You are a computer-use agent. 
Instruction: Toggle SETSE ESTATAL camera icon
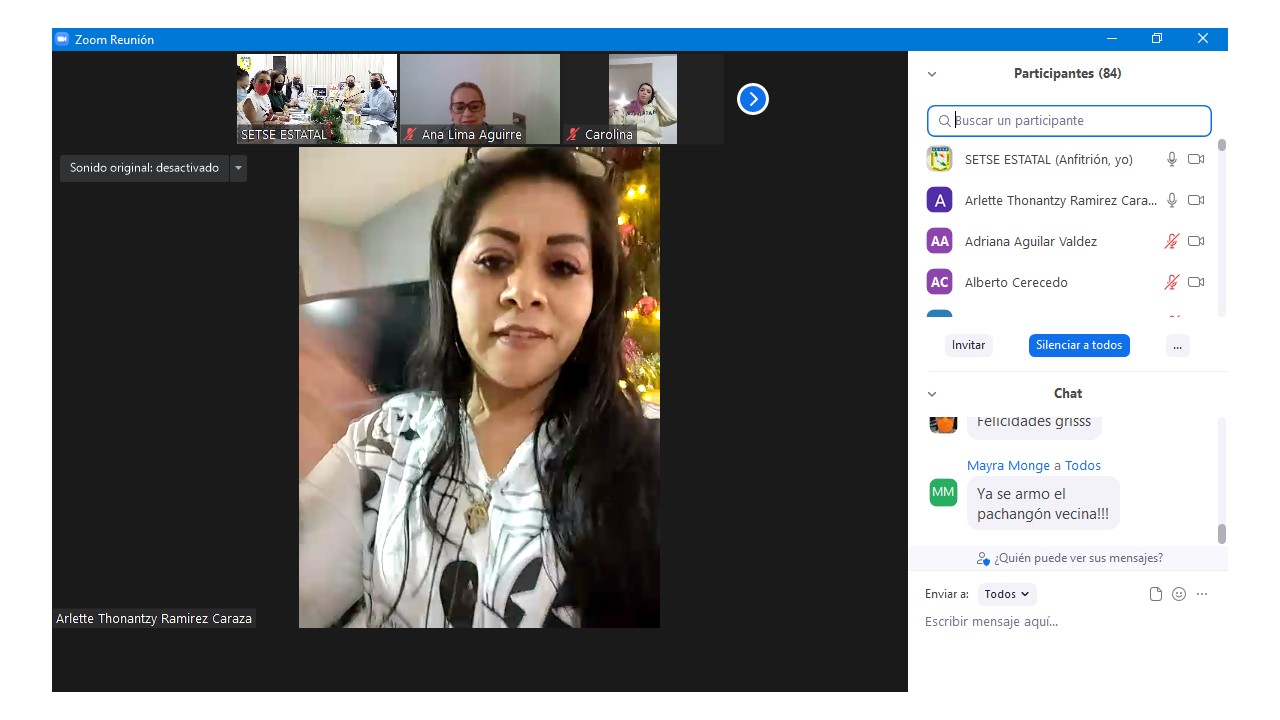[1196, 159]
